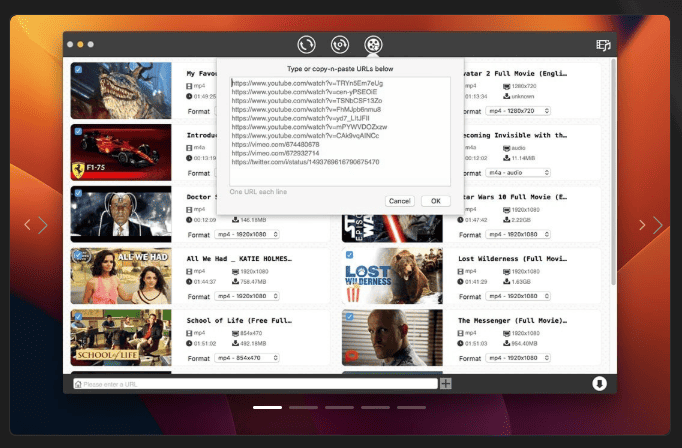Viewport: 682px width, 448px height.
Task: Toggle the School of Life checkbox
Action: 78,317
